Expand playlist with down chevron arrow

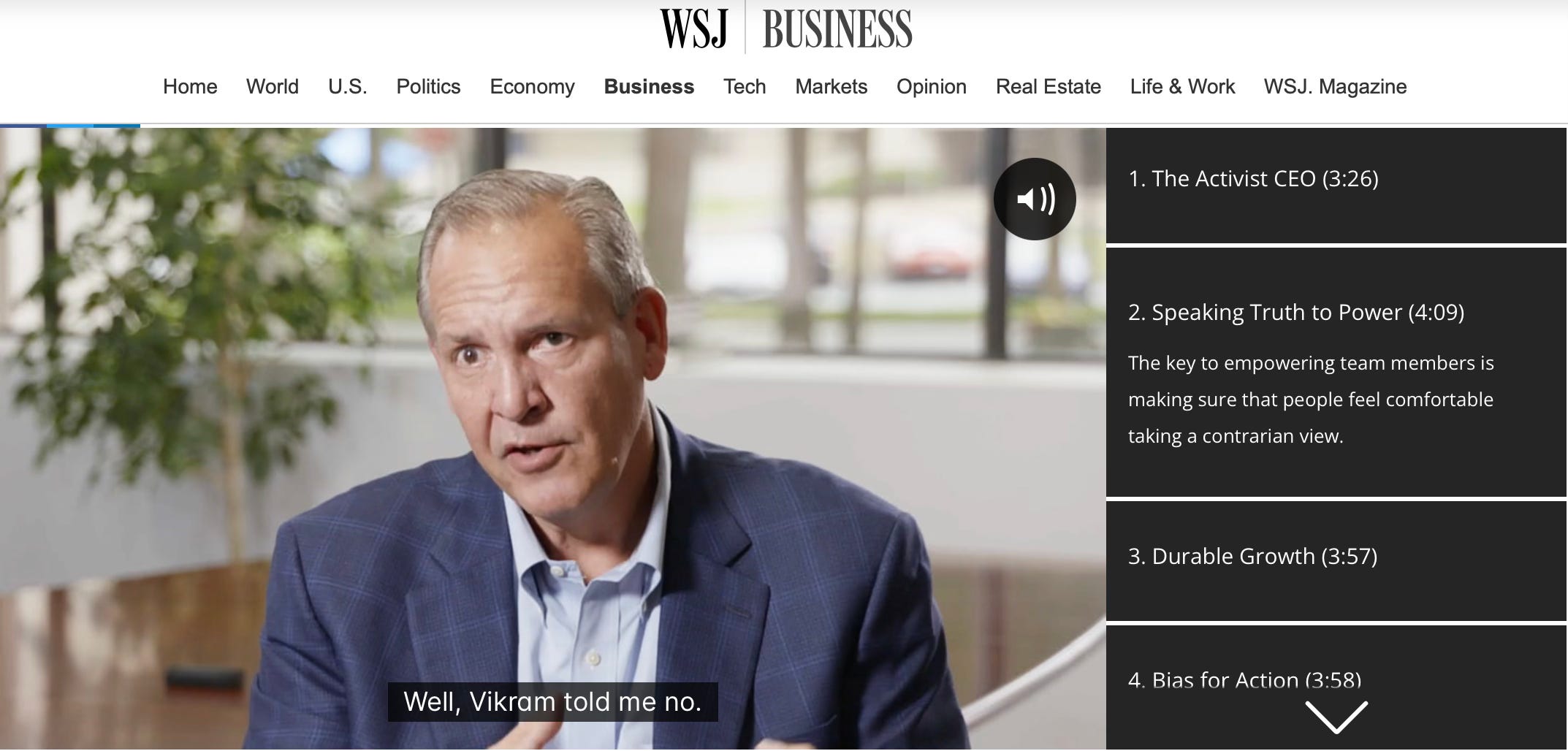(1336, 717)
